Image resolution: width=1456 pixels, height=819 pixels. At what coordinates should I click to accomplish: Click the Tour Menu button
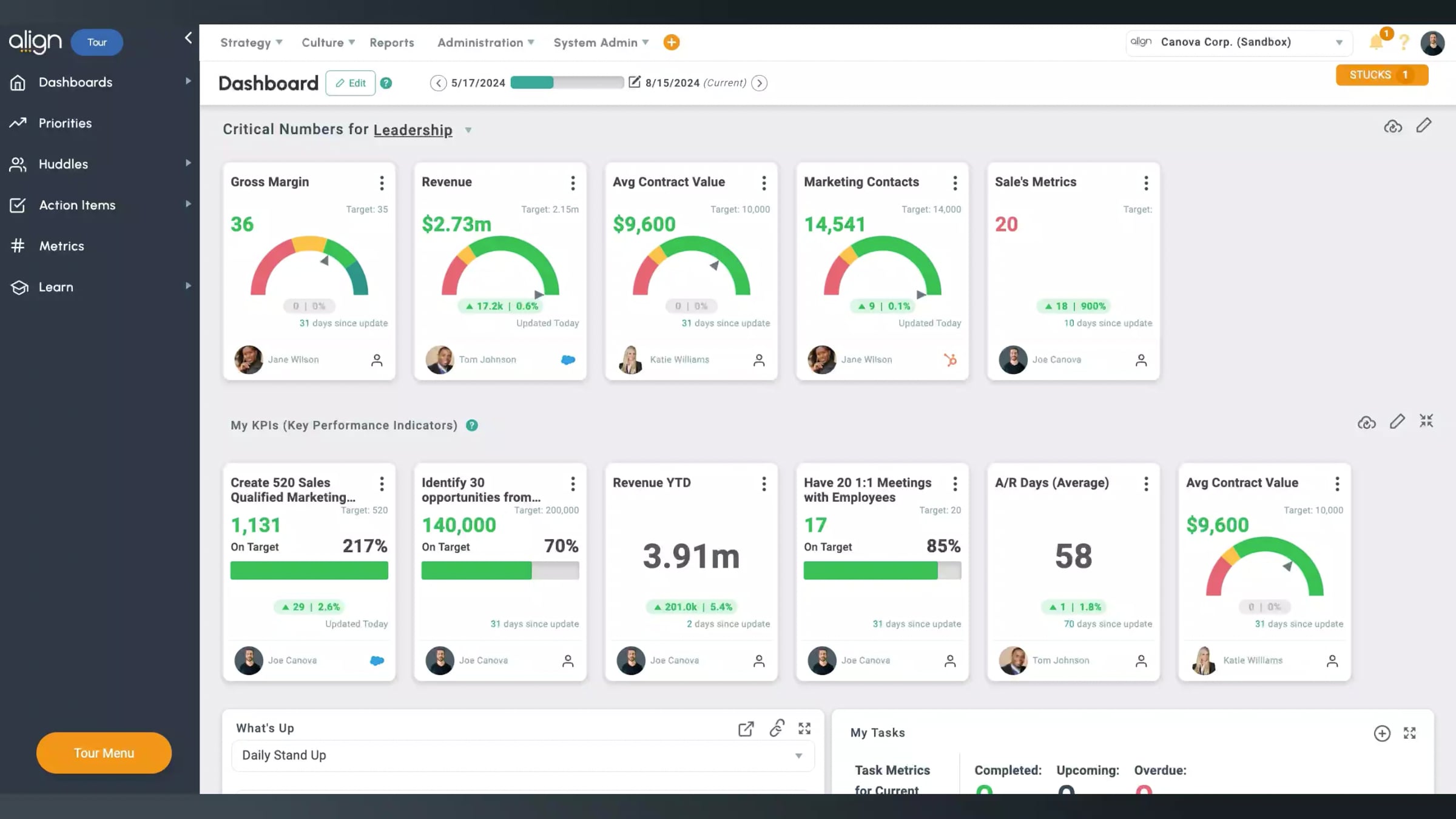[104, 753]
